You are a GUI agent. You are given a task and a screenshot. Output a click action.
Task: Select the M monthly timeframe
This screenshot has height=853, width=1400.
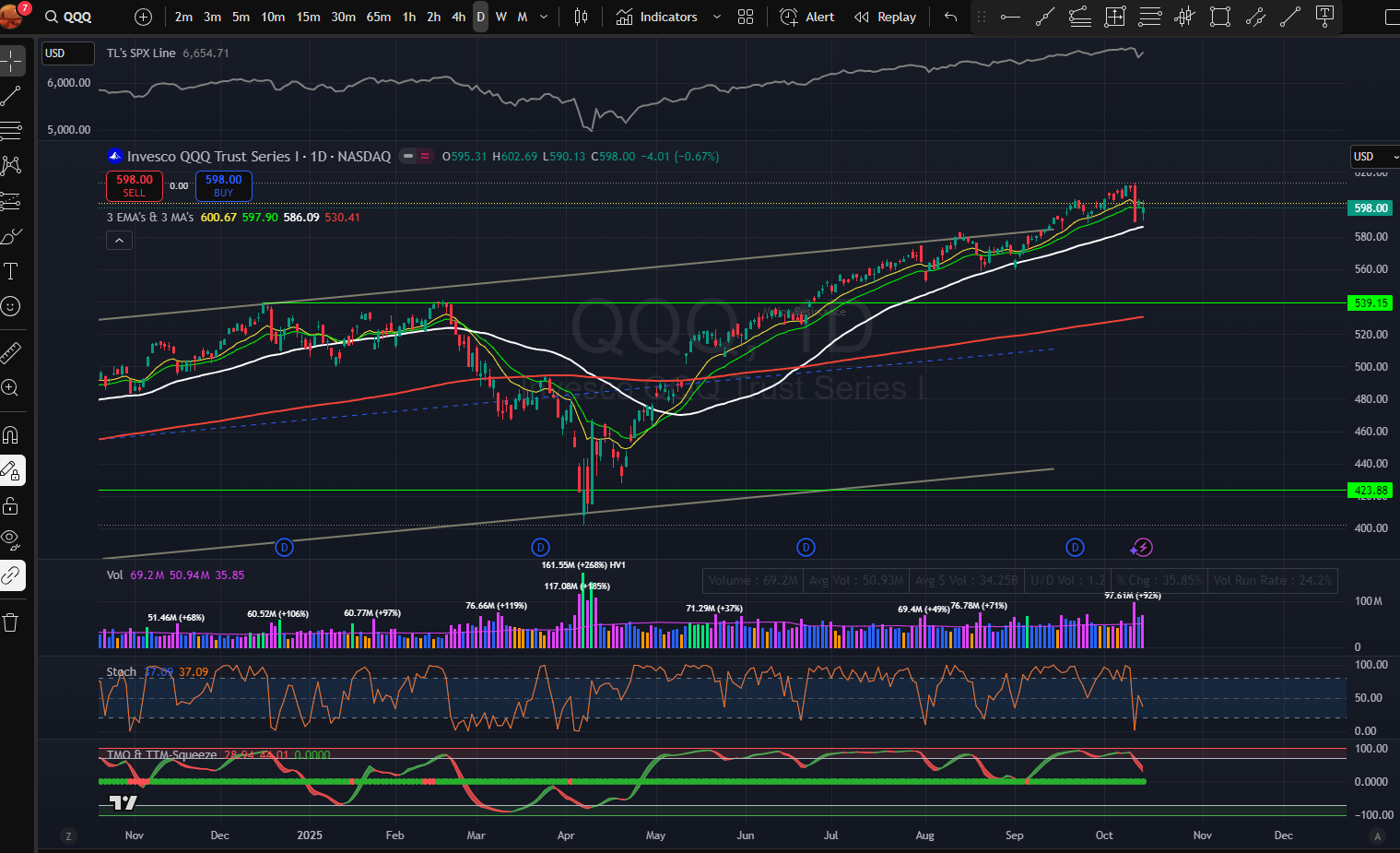click(x=523, y=17)
